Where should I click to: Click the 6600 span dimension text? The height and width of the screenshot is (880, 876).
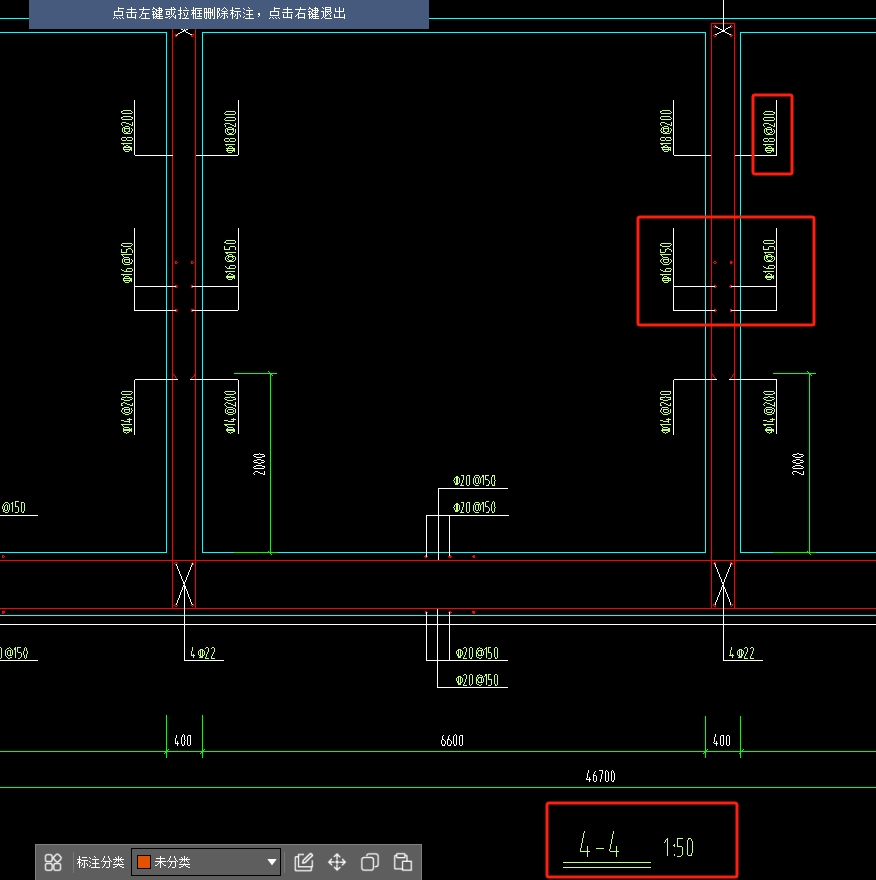coord(452,741)
